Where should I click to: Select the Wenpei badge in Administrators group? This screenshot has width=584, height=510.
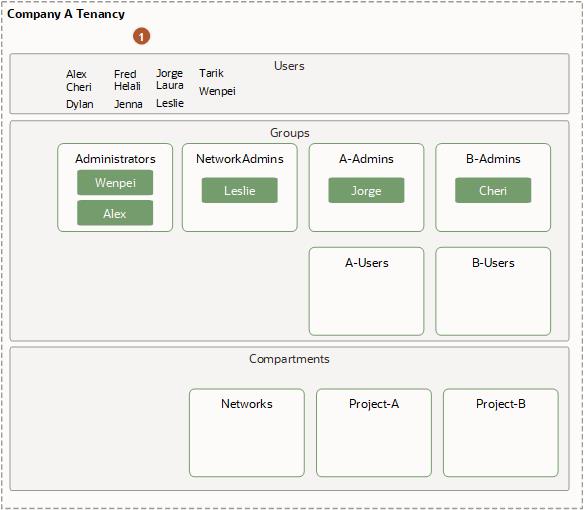(115, 183)
